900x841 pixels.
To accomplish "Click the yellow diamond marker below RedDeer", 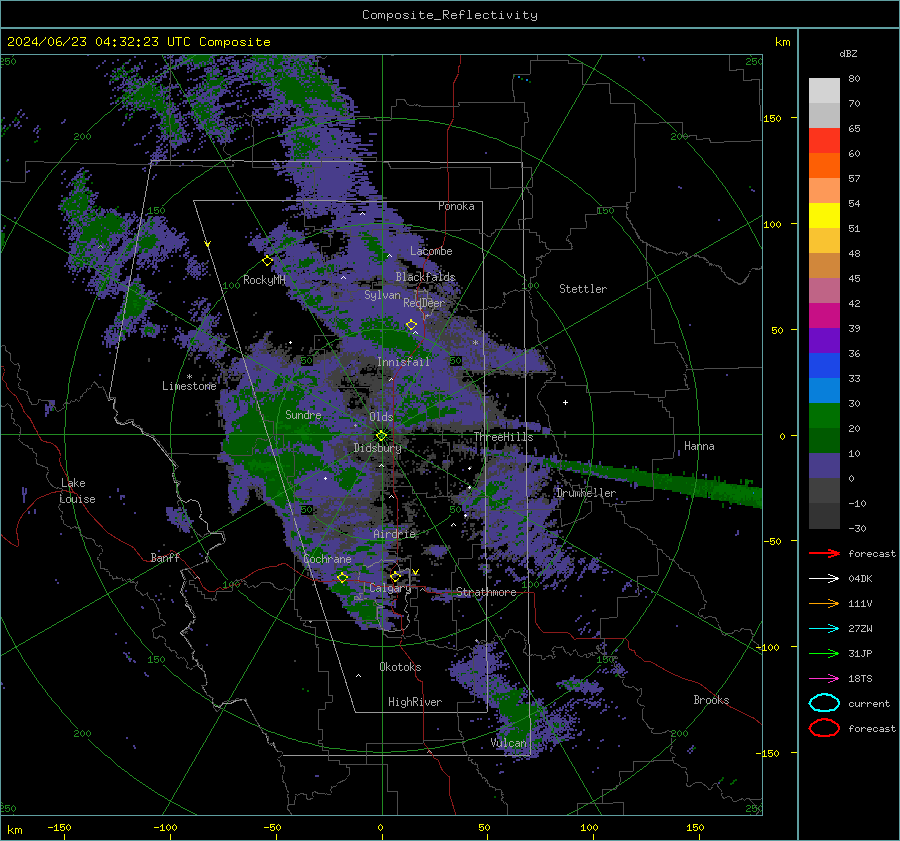I will point(412,325).
